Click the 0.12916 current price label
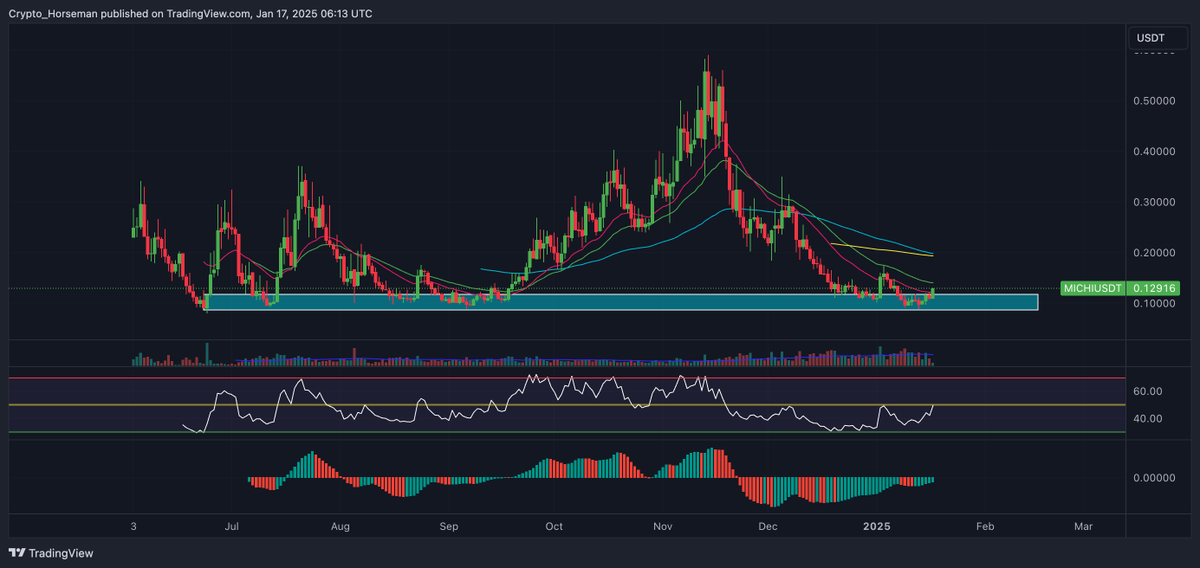 1152,288
